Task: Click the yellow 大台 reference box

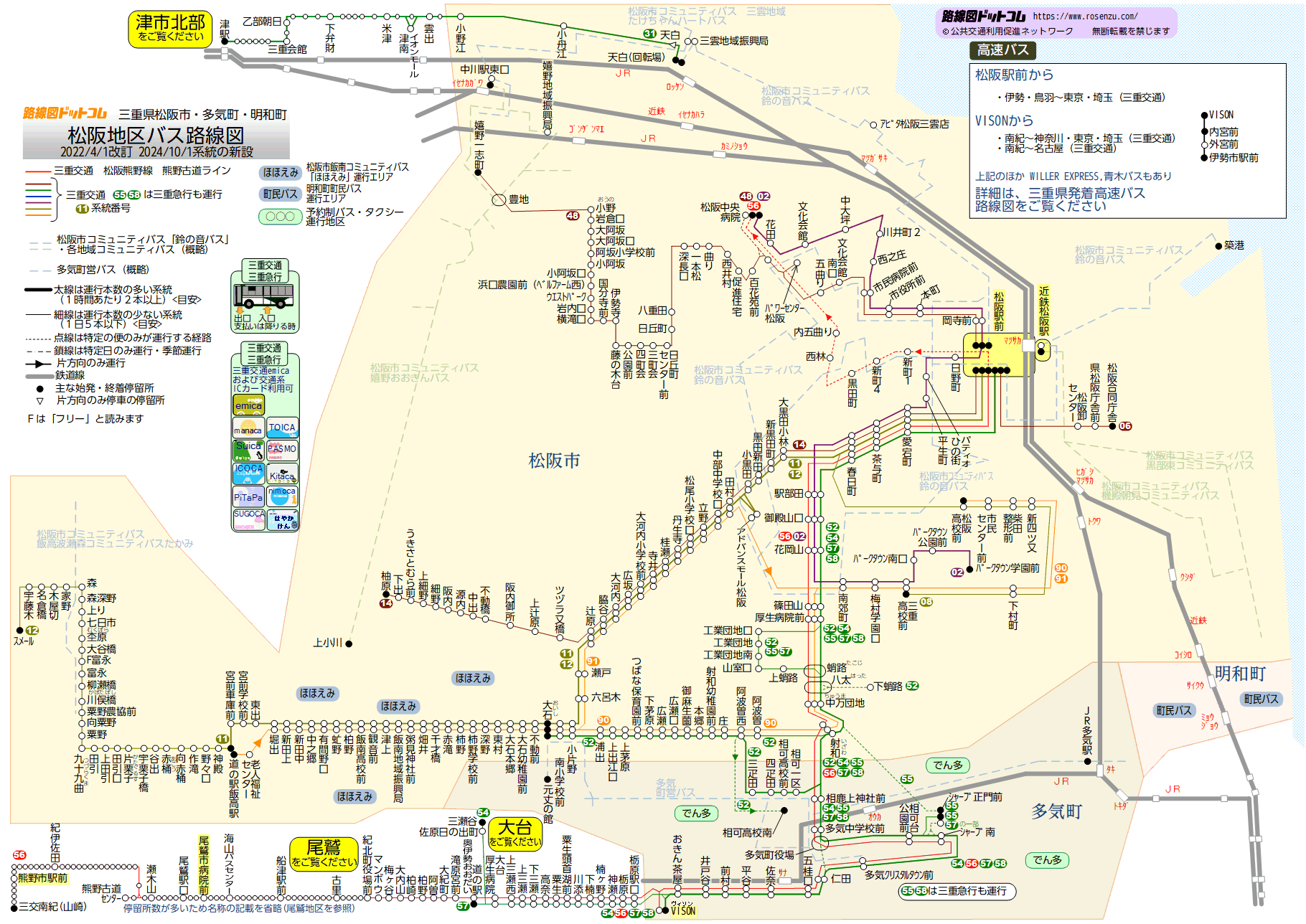Action: (515, 834)
